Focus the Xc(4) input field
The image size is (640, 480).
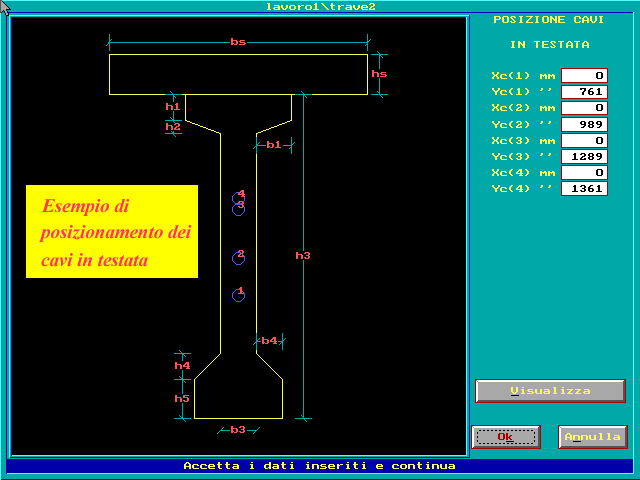(584, 173)
